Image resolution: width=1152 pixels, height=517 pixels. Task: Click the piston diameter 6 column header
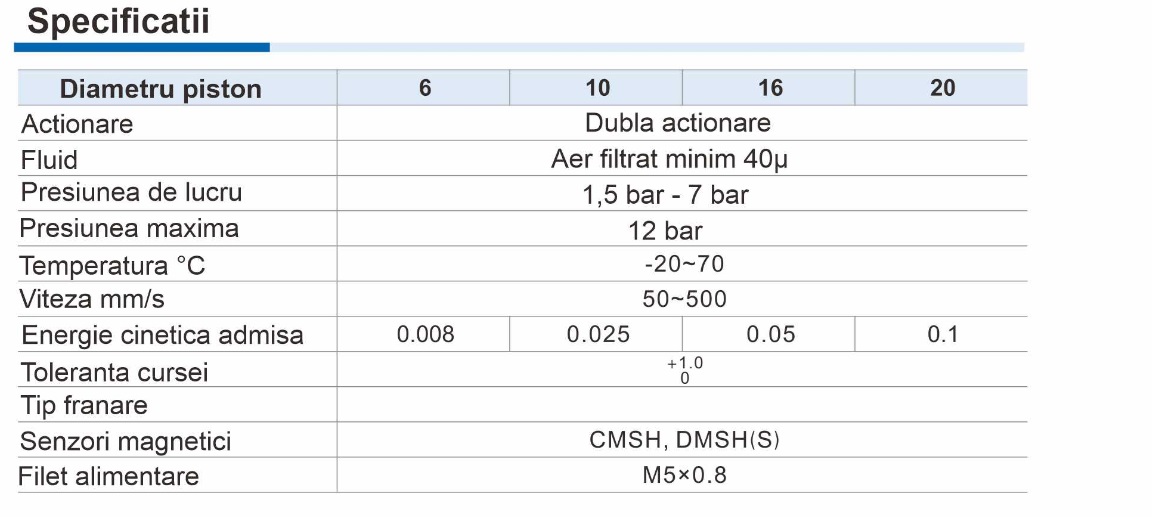(425, 88)
